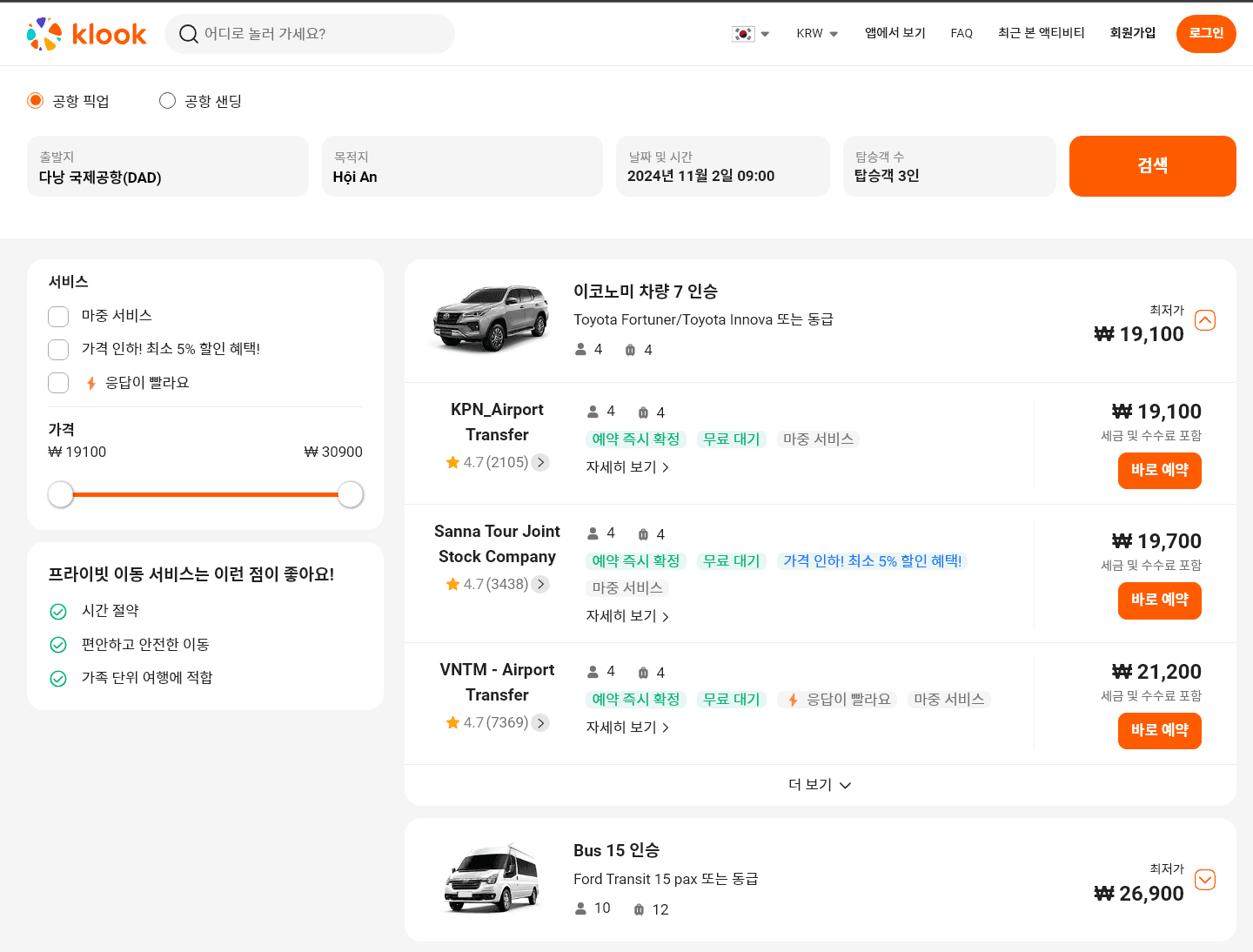Open Sanna Tour rating reviews arrow
This screenshot has height=952, width=1253.
[x=540, y=584]
